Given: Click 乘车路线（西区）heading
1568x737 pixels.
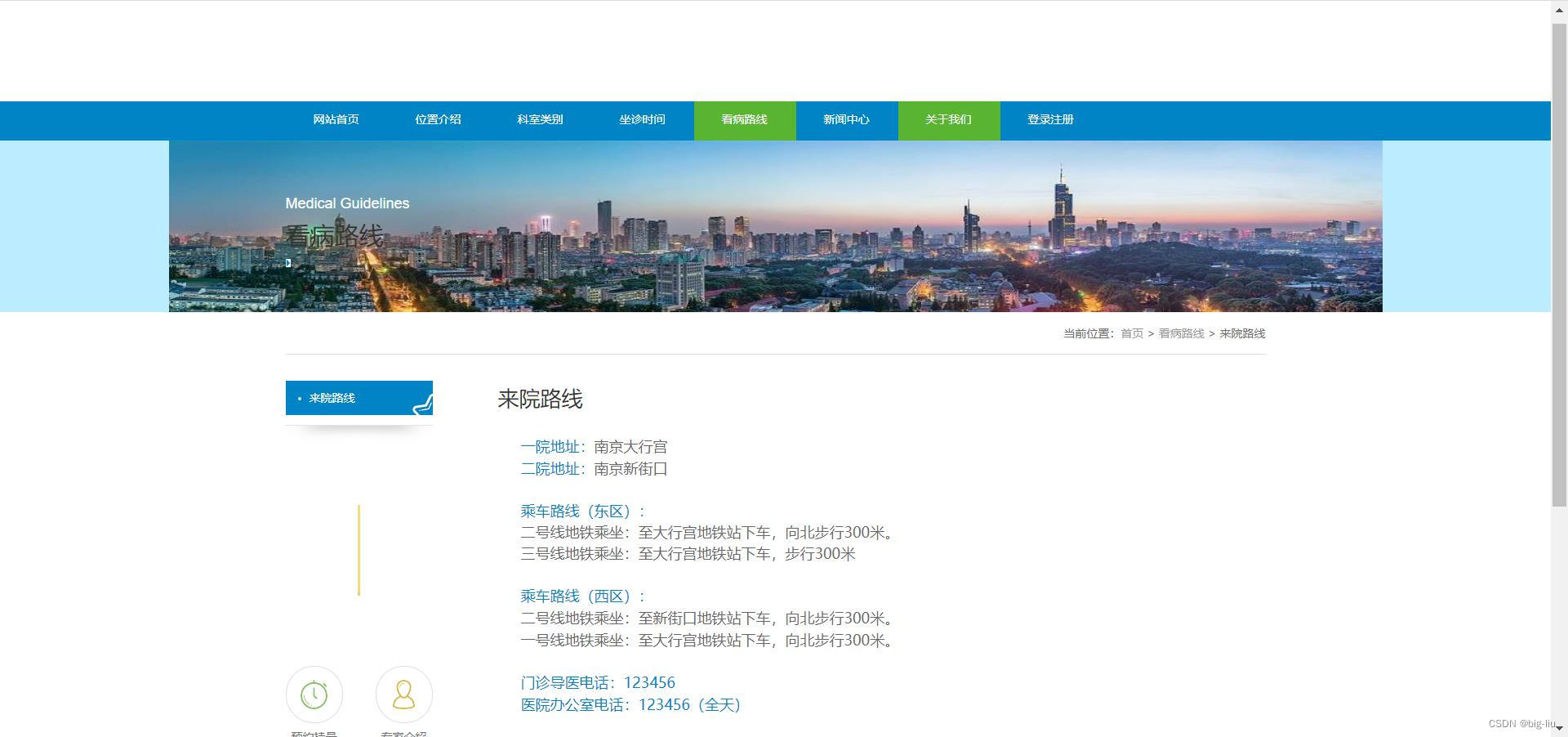Looking at the screenshot, I should click(x=582, y=596).
